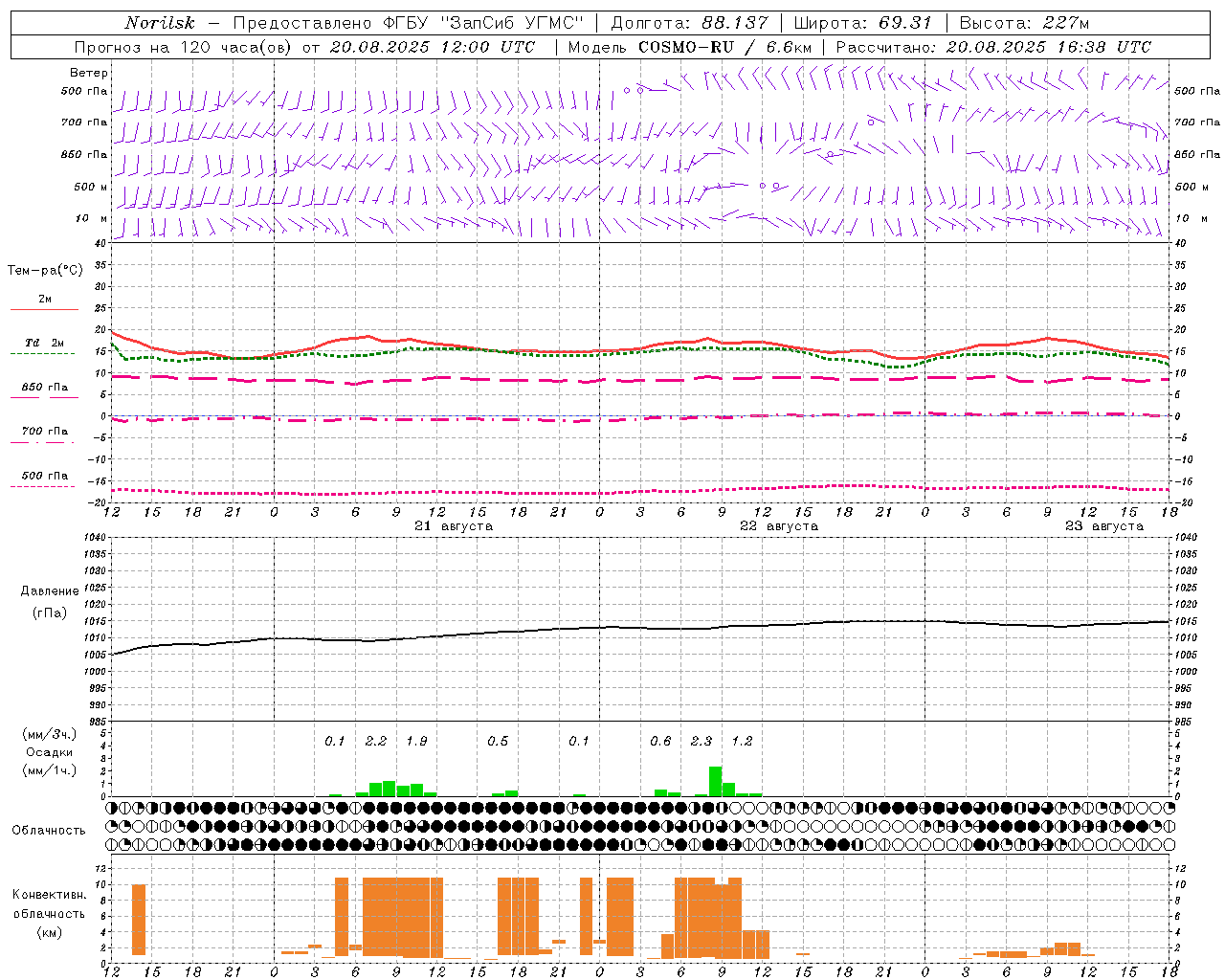The height and width of the screenshot is (980, 1225).
Task: Click the 850 гПа temperature legend line sample
Action: tap(44, 397)
